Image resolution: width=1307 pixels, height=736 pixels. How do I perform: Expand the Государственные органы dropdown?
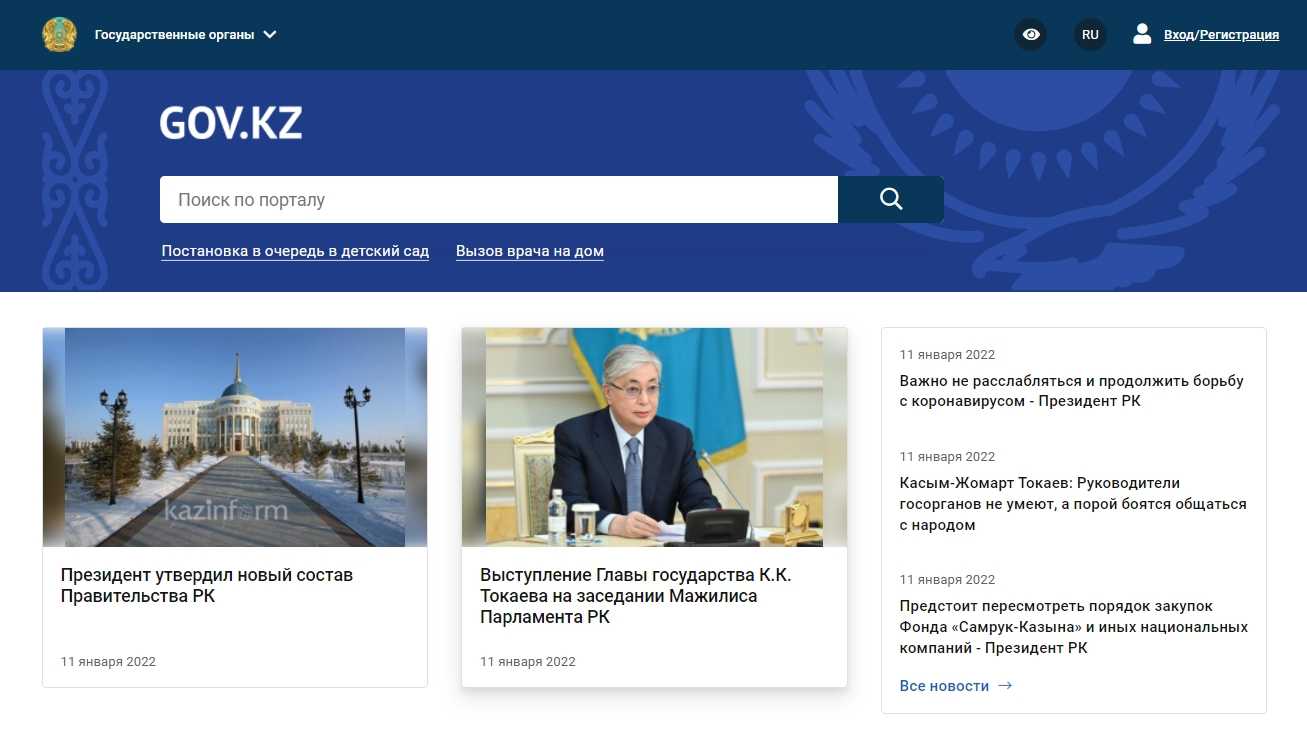point(185,35)
